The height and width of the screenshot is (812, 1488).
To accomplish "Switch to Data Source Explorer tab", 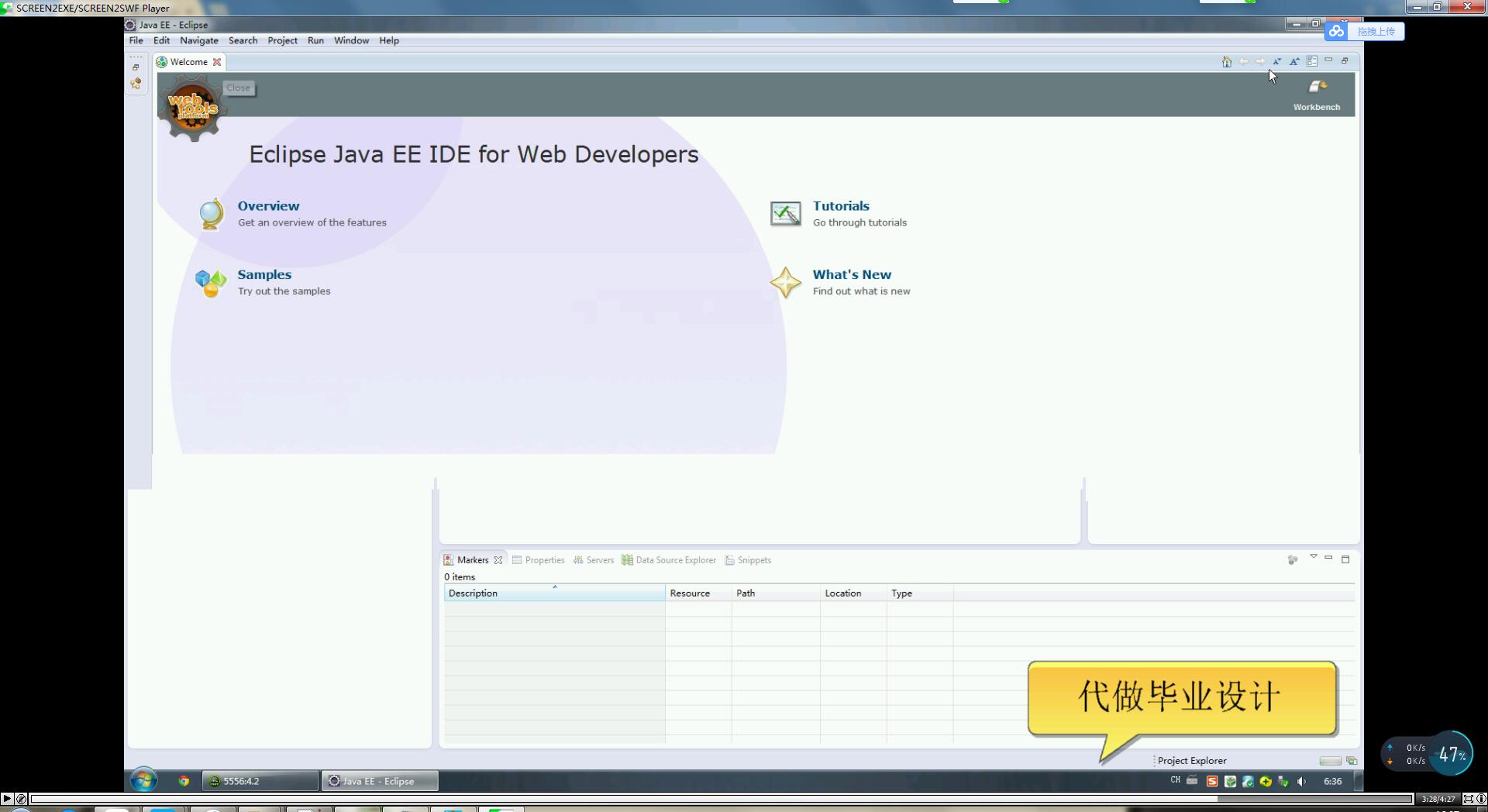I will coord(669,560).
